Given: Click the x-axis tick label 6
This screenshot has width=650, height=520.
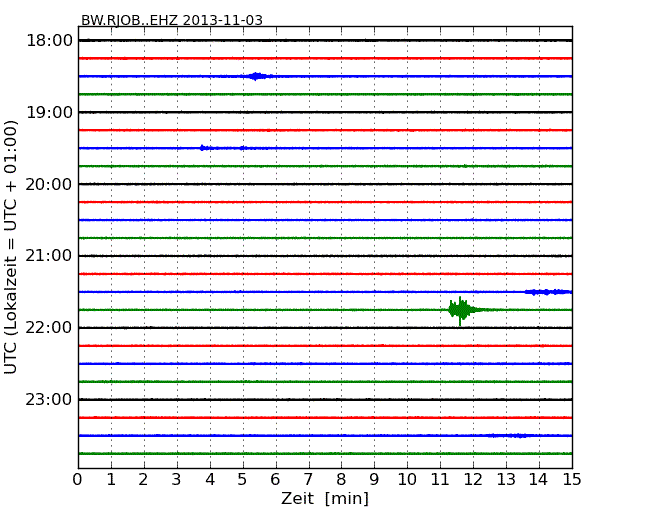Looking at the screenshot, I should [275, 480].
